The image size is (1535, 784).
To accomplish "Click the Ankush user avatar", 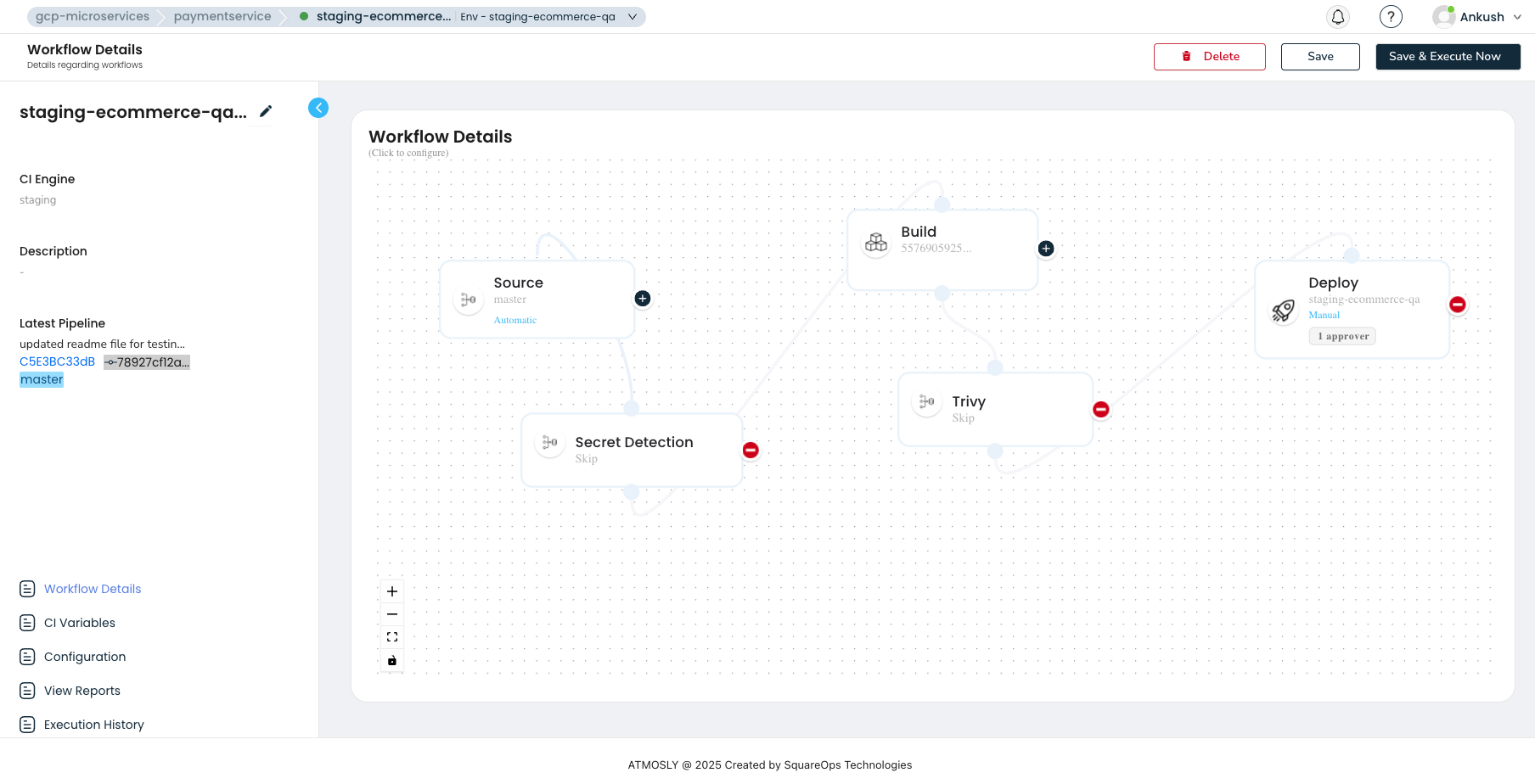I will (x=1443, y=17).
